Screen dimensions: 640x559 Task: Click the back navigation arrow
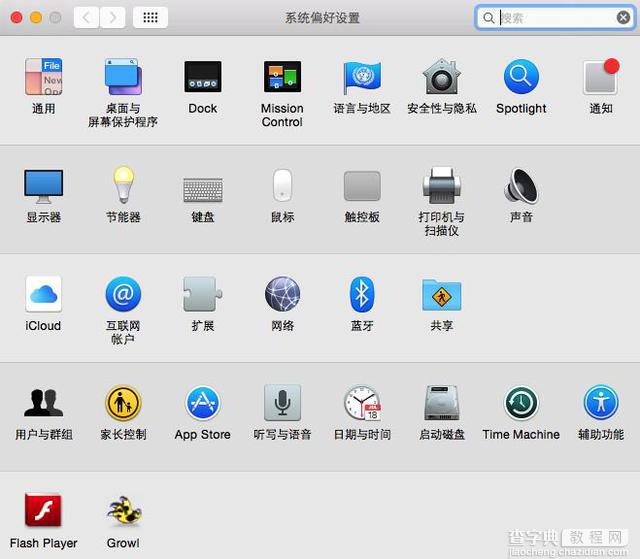tap(86, 18)
